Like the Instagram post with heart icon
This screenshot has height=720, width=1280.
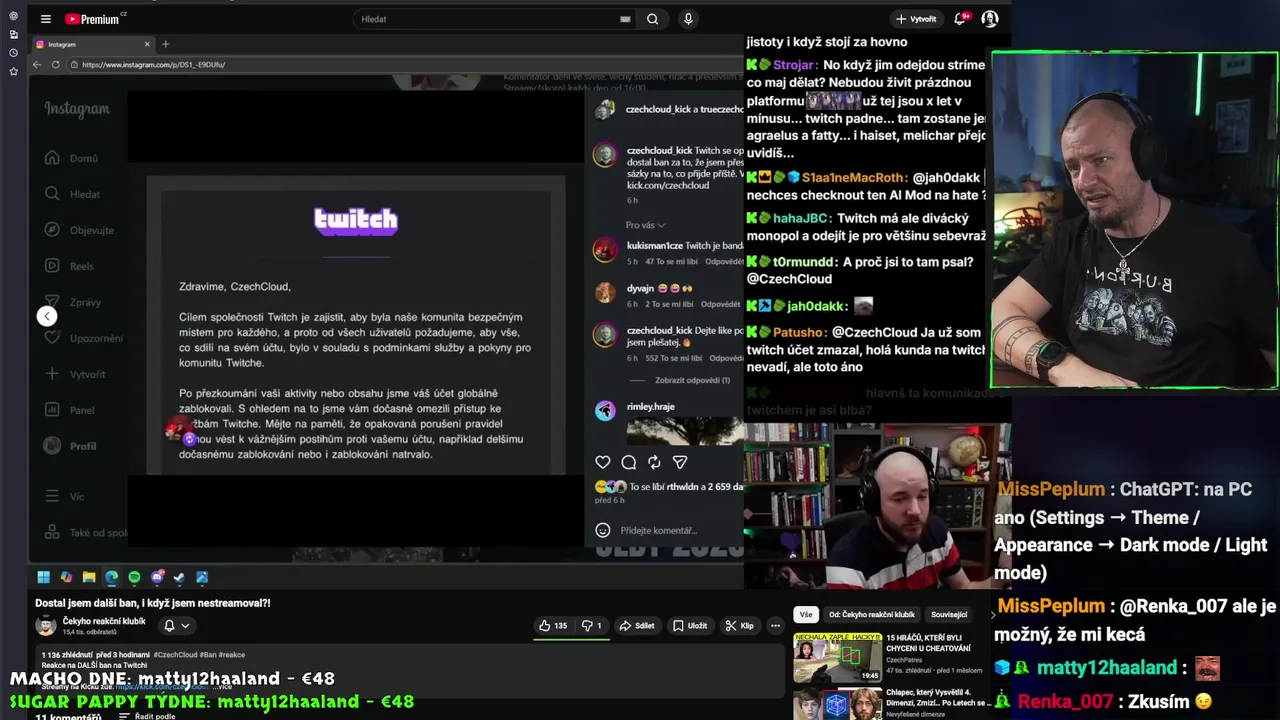pyautogui.click(x=603, y=462)
